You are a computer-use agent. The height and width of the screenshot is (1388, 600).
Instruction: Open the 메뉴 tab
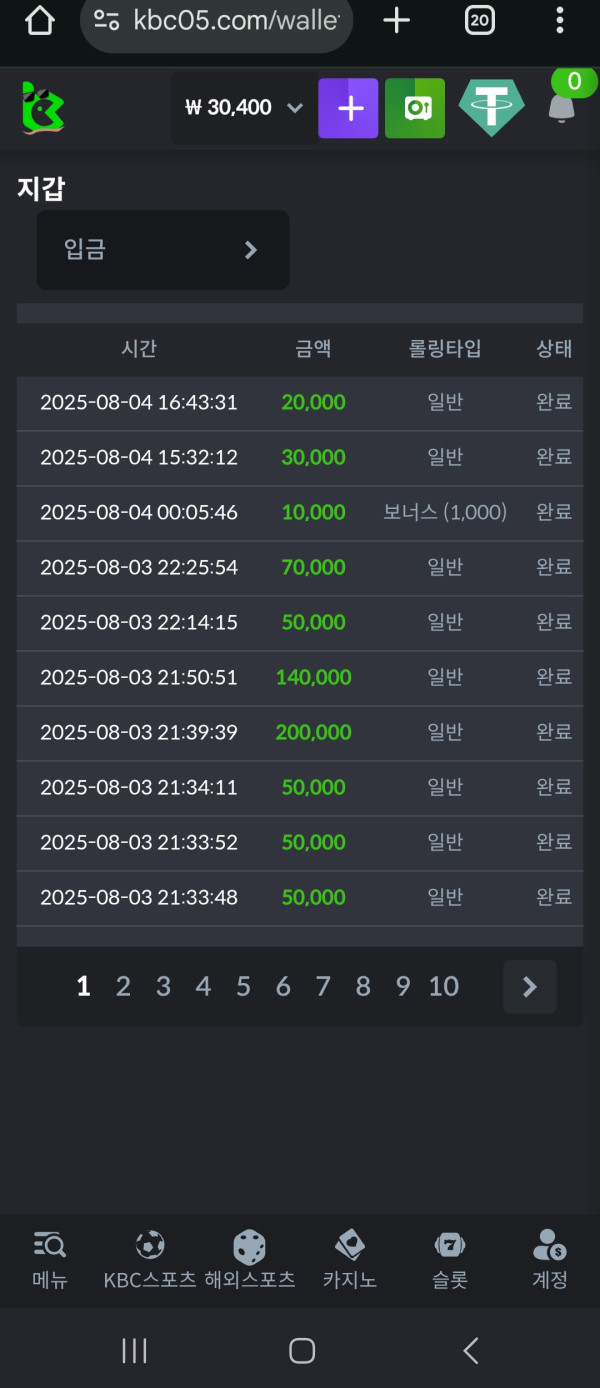click(50, 1260)
